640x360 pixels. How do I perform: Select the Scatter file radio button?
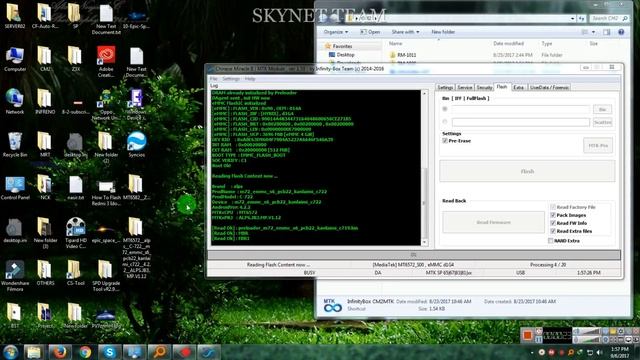pyautogui.click(x=445, y=122)
